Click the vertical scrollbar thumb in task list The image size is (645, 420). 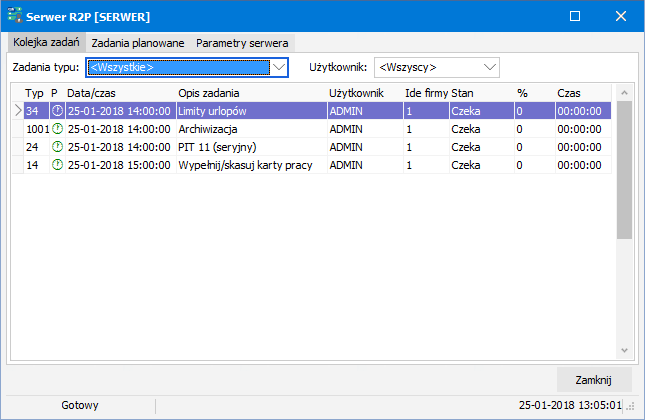coord(624,170)
